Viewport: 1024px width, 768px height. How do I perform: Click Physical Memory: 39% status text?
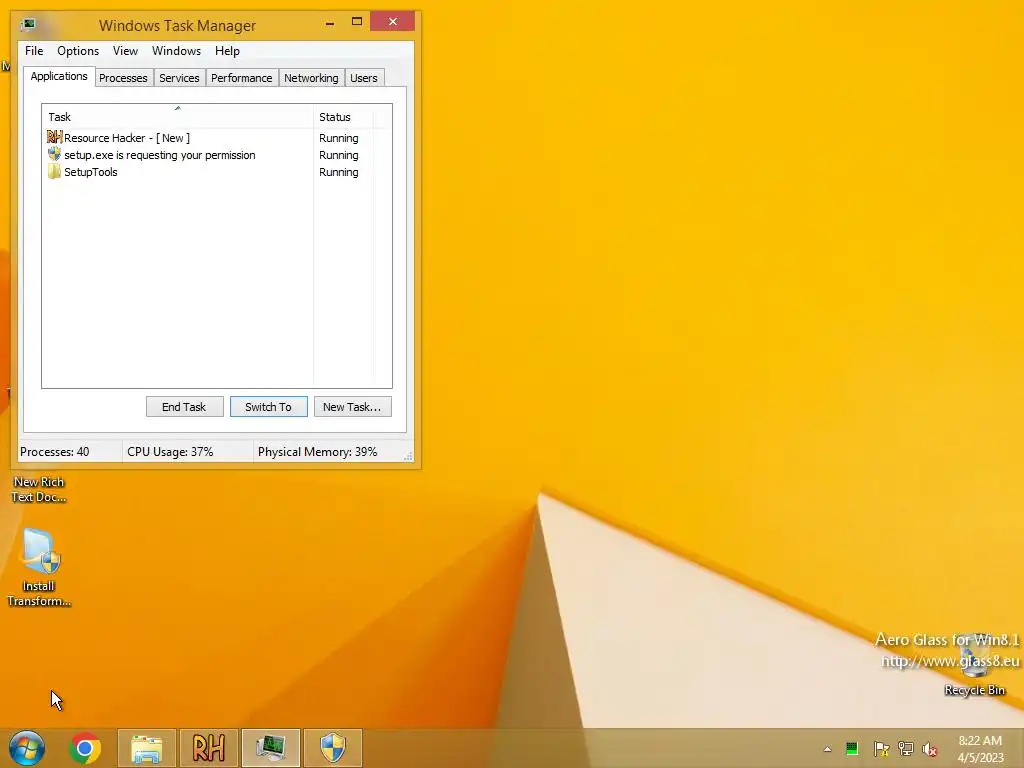pos(317,452)
